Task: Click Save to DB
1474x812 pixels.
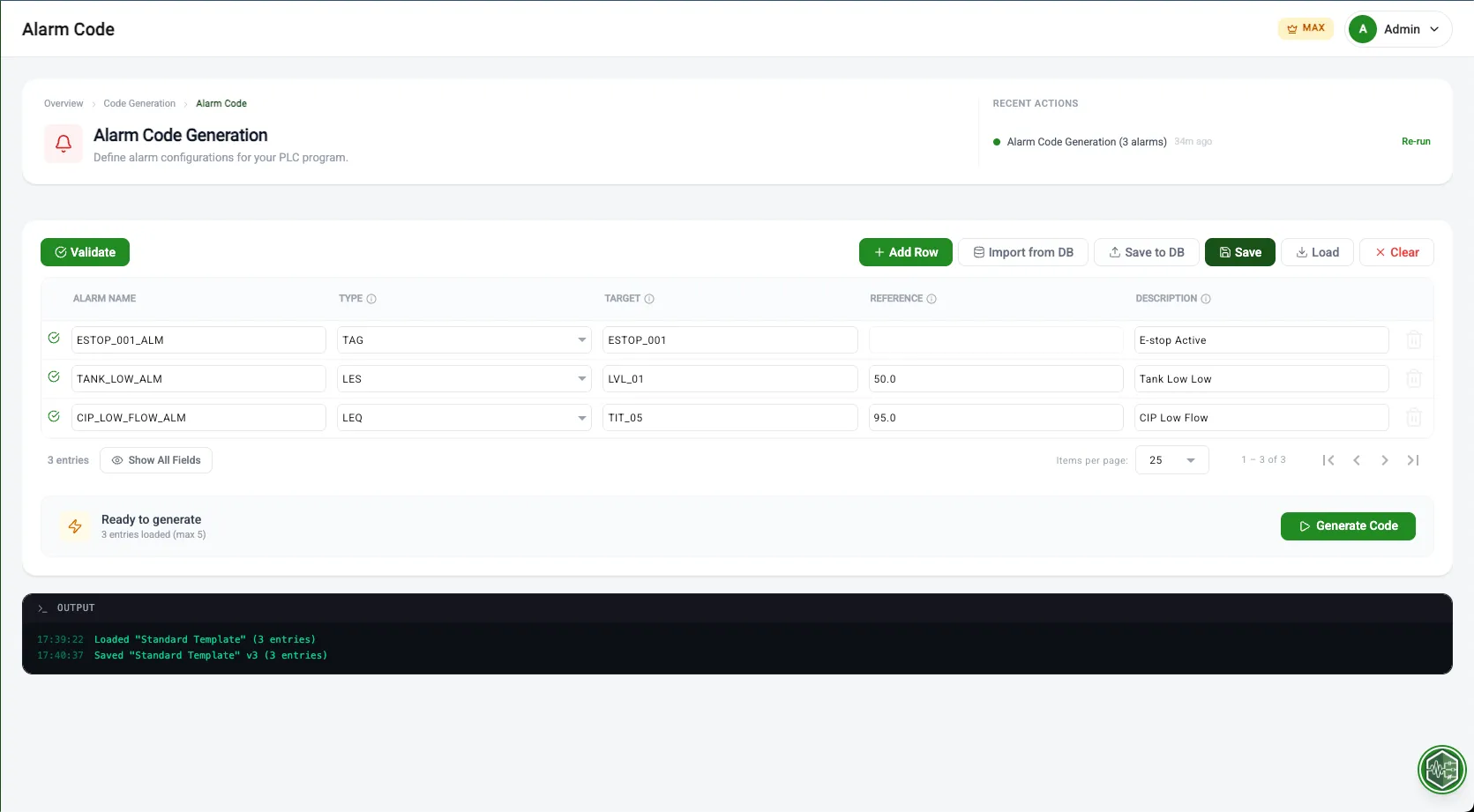Action: point(1147,252)
